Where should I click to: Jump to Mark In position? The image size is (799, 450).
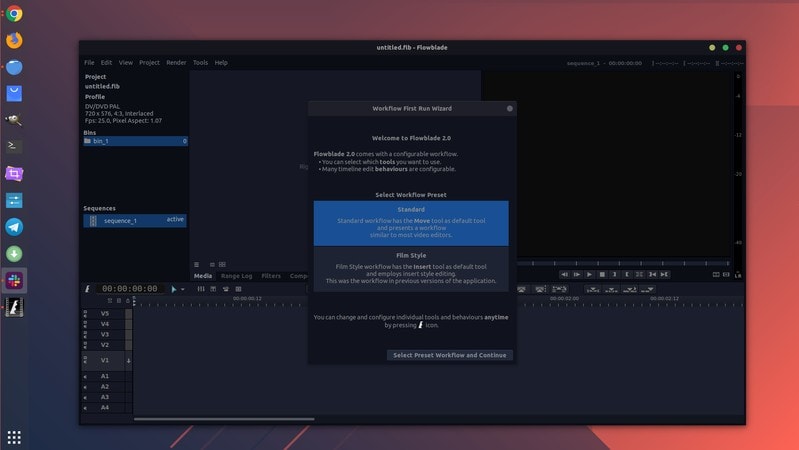click(x=652, y=274)
